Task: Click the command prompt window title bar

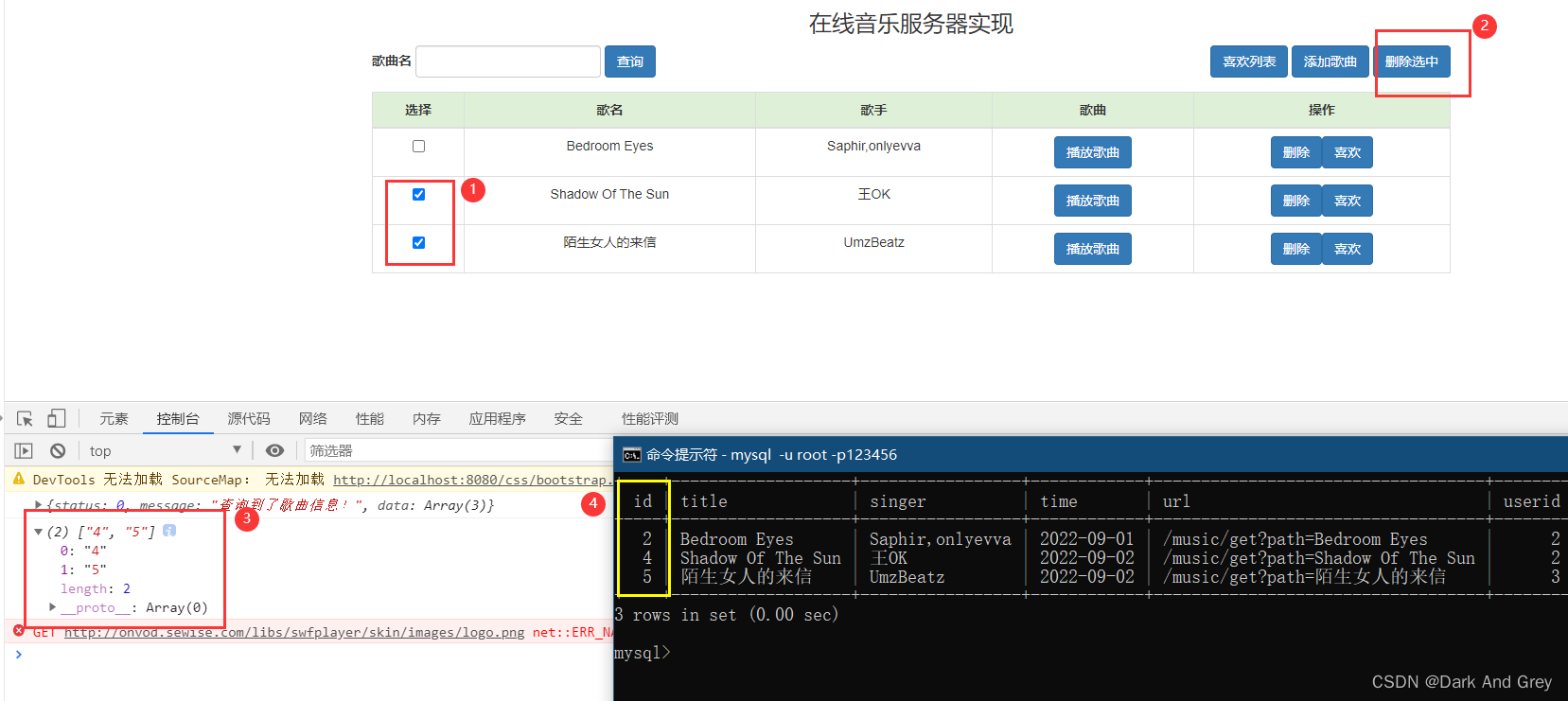Action: [1090, 454]
